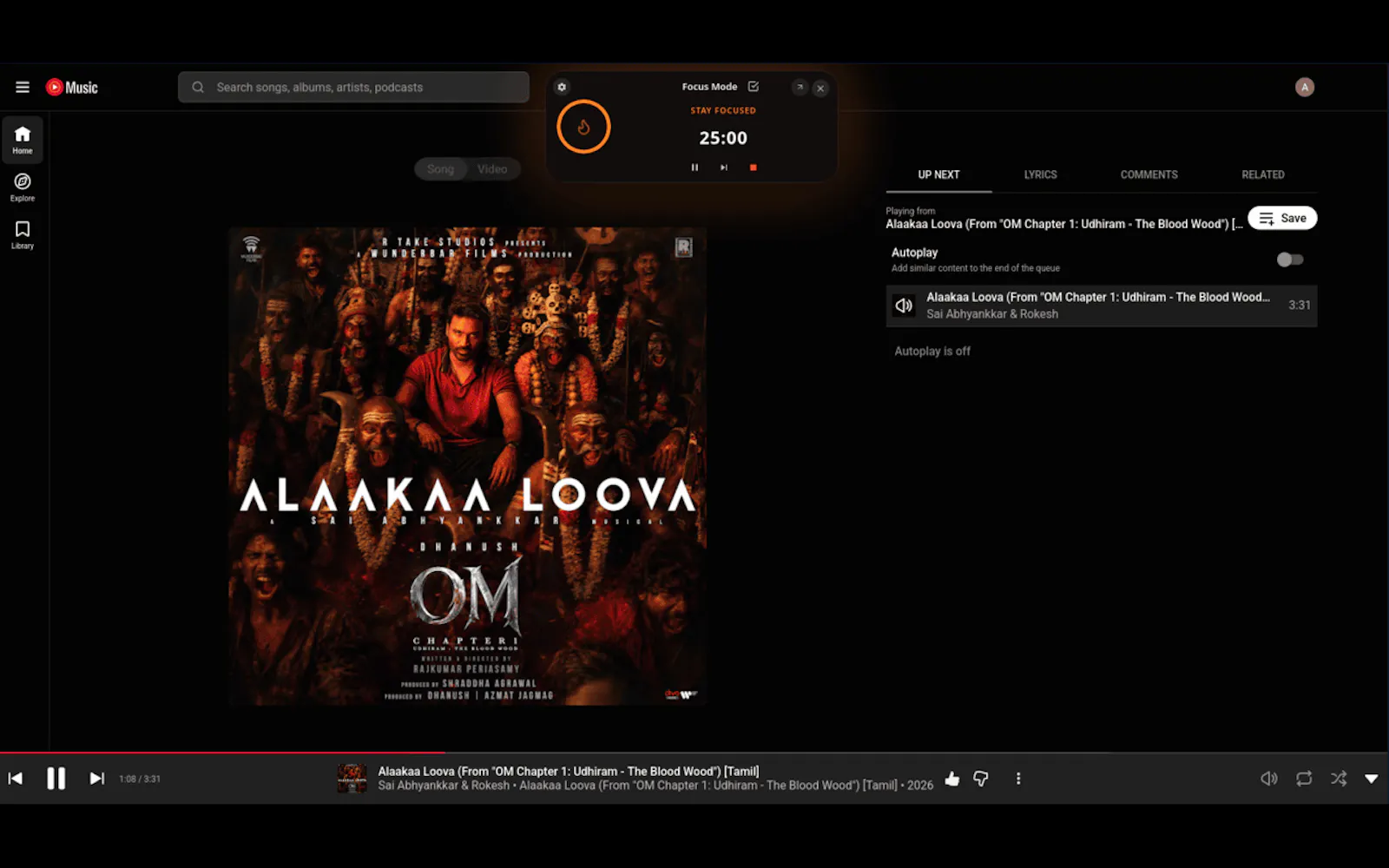Open the account avatar menu
This screenshot has width=1389, height=868.
click(1305, 87)
